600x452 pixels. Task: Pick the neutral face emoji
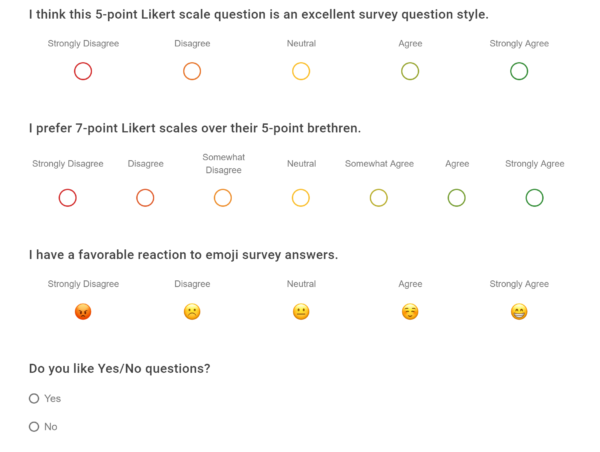click(x=301, y=312)
